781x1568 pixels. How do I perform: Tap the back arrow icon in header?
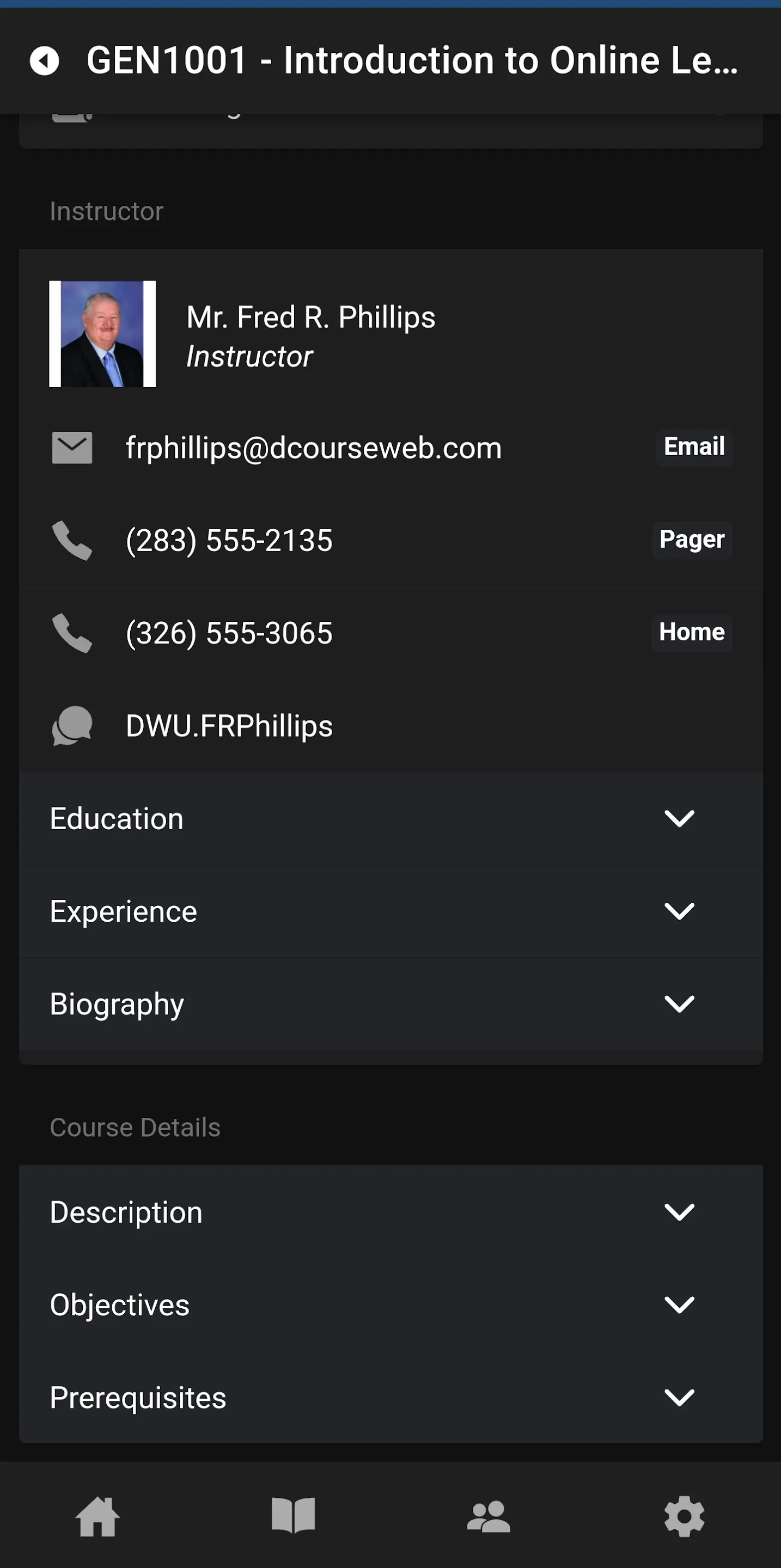click(45, 61)
